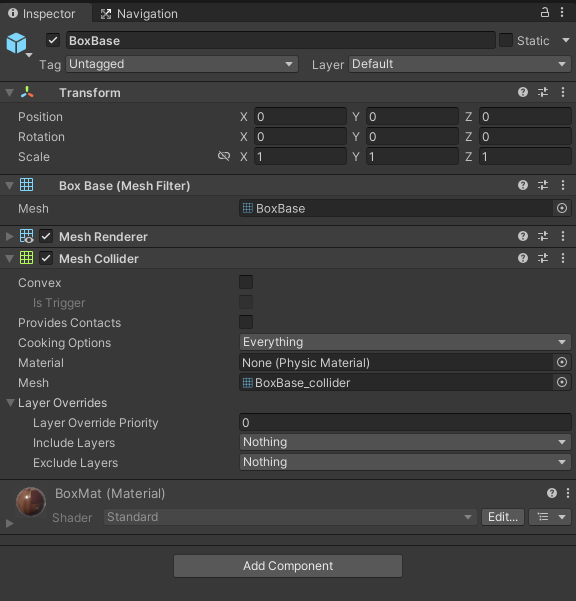This screenshot has height=601, width=576.
Task: Click the shader Edit... button
Action: coord(503,517)
